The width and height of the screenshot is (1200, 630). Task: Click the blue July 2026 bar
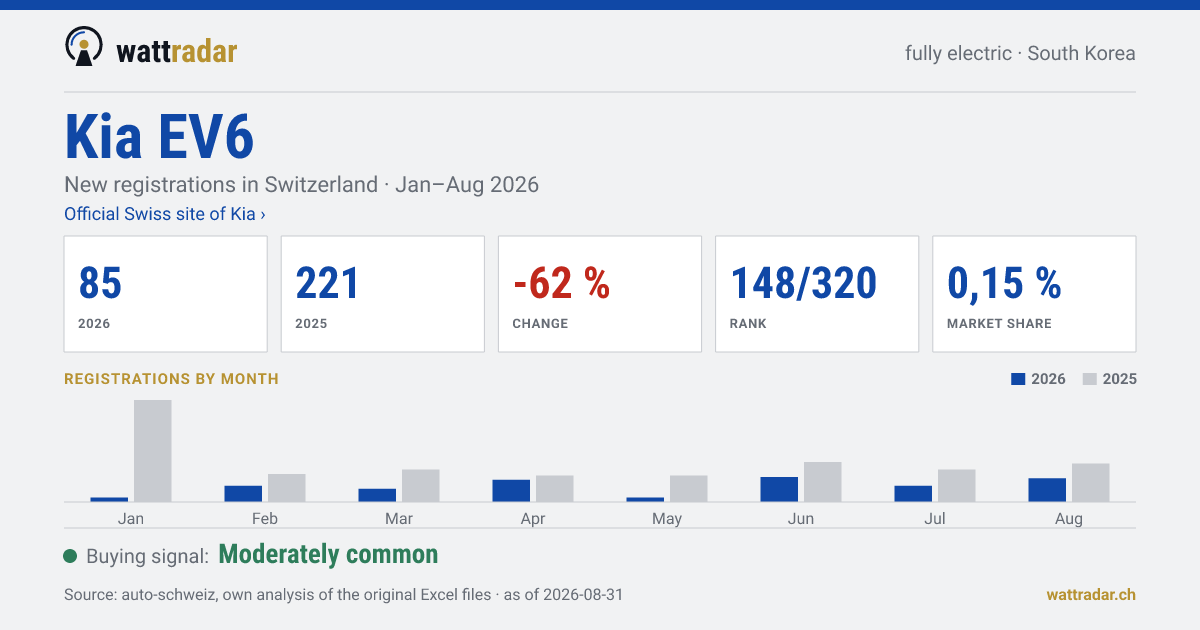coord(913,494)
